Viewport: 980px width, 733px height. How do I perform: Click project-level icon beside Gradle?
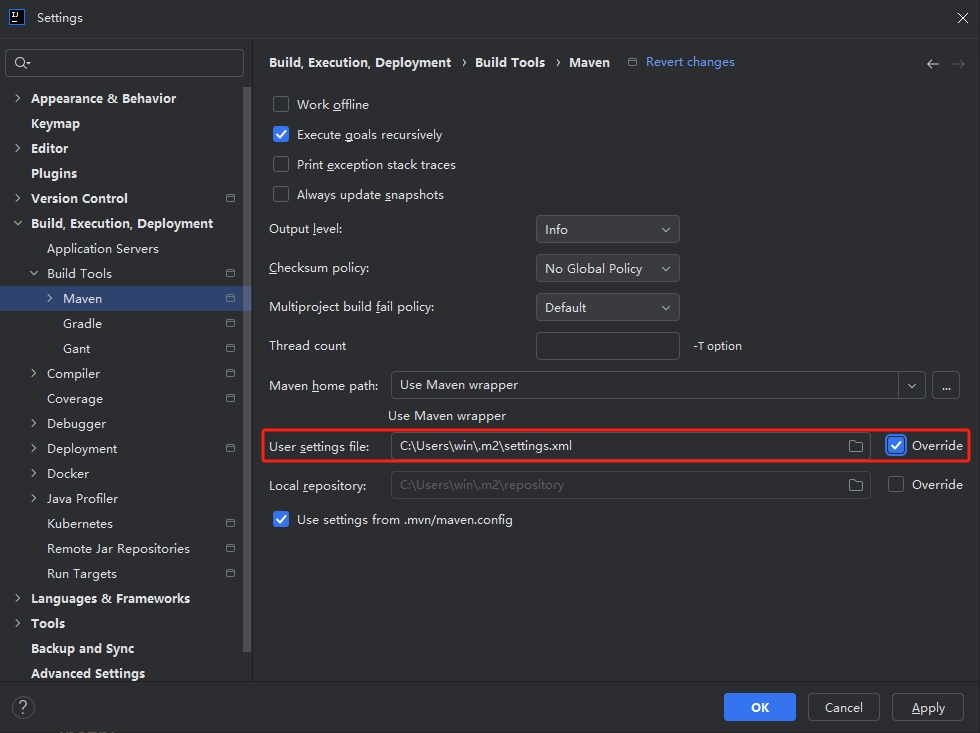coord(230,323)
